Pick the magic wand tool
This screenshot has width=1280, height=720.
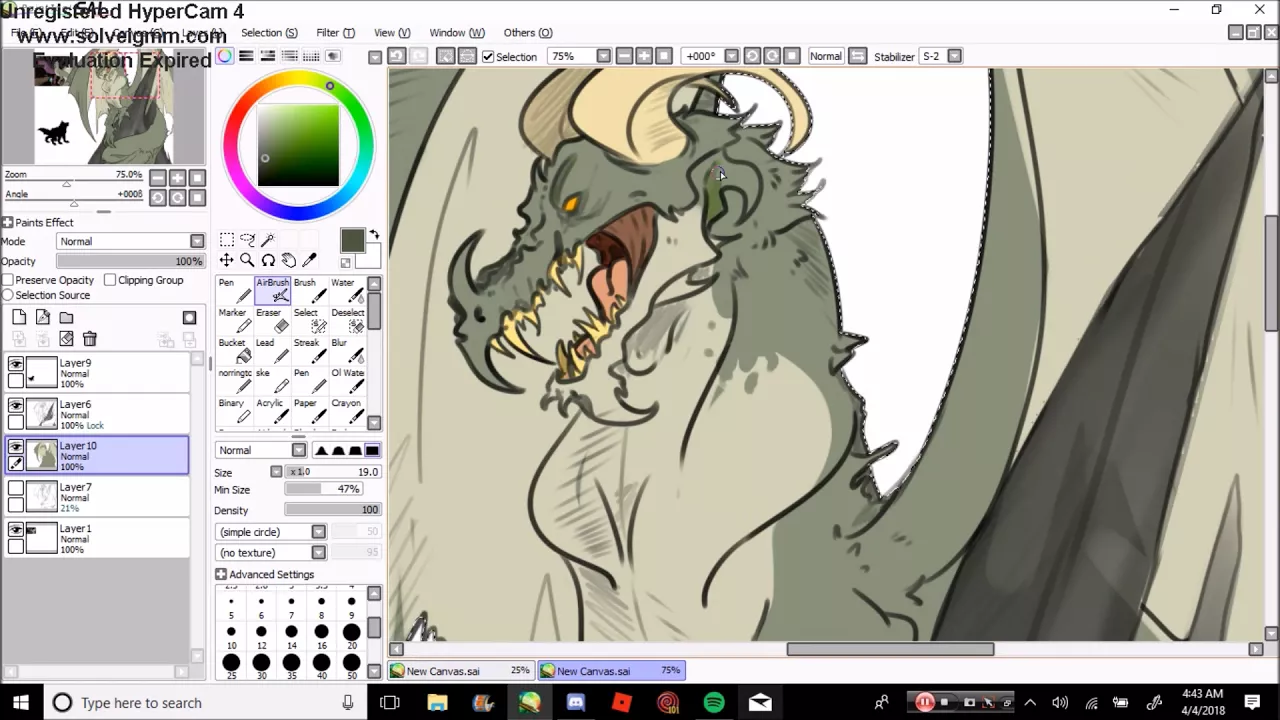pos(268,239)
